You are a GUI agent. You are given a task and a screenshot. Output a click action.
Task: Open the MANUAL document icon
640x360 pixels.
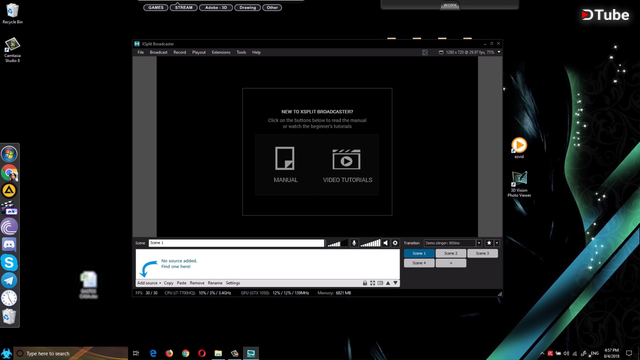[x=285, y=158]
